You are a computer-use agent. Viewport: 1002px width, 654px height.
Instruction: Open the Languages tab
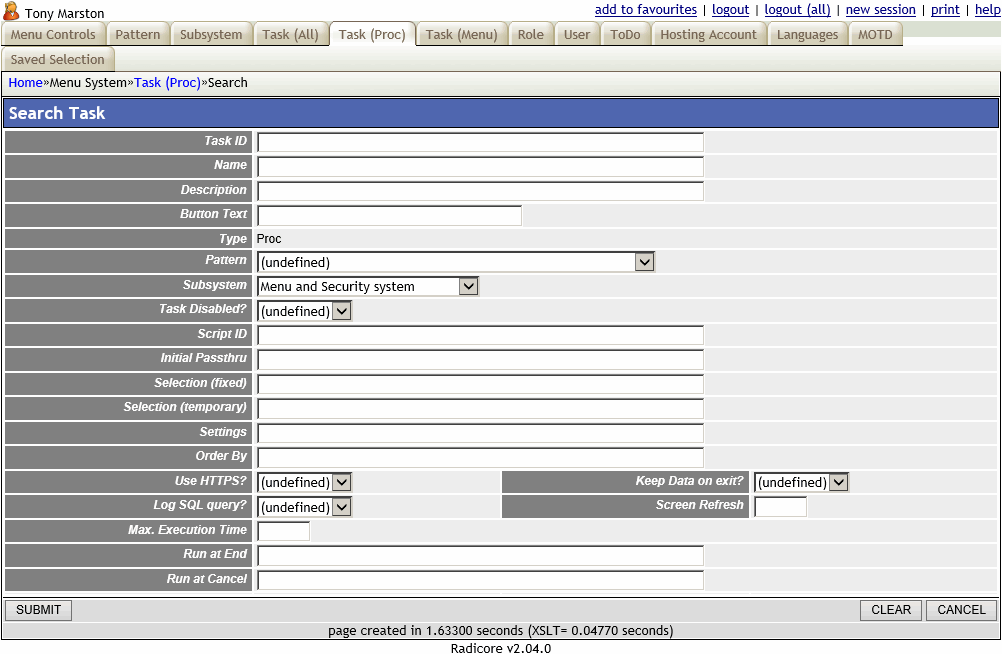coord(807,33)
